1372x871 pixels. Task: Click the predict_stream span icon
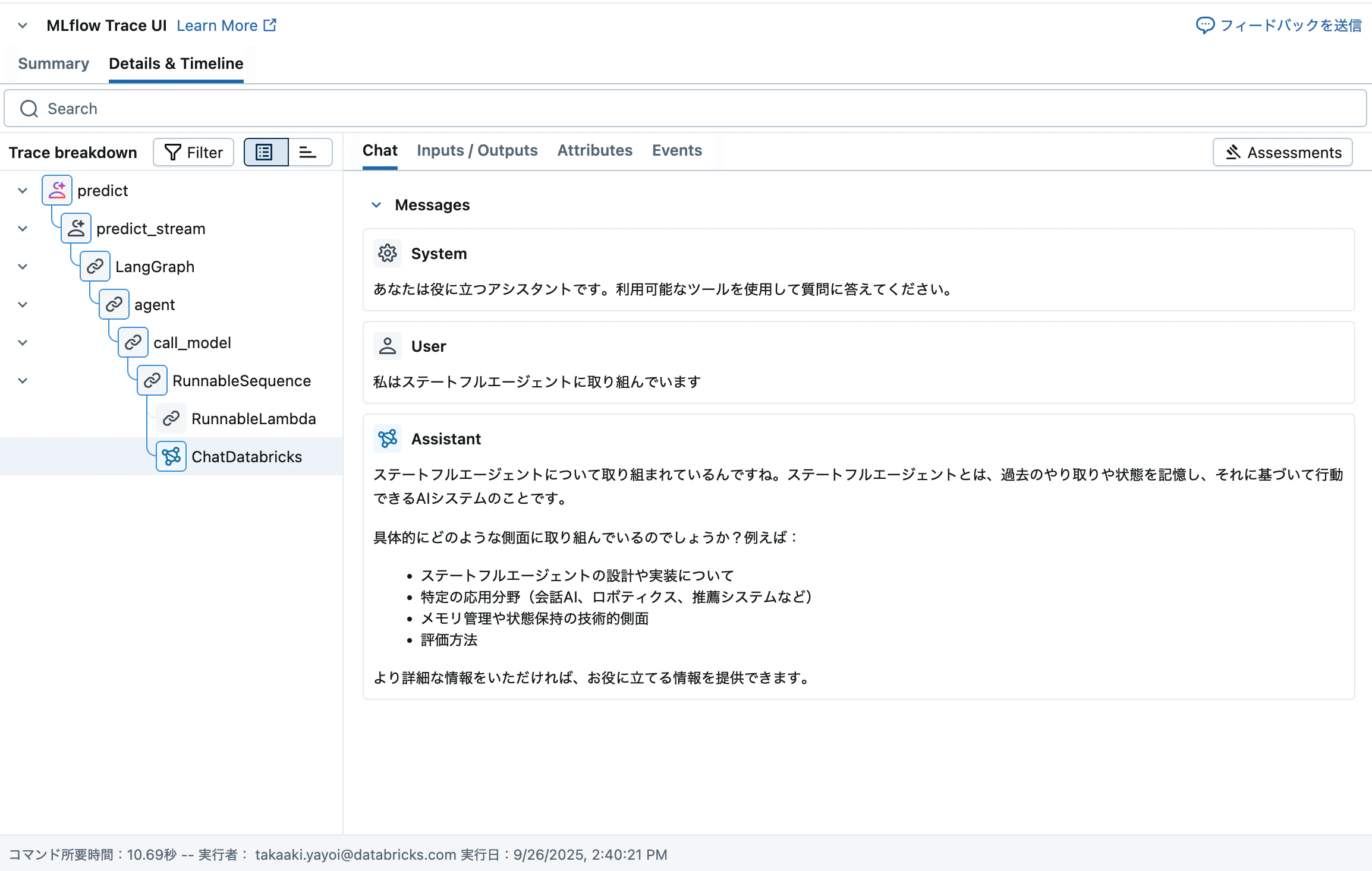(x=76, y=228)
